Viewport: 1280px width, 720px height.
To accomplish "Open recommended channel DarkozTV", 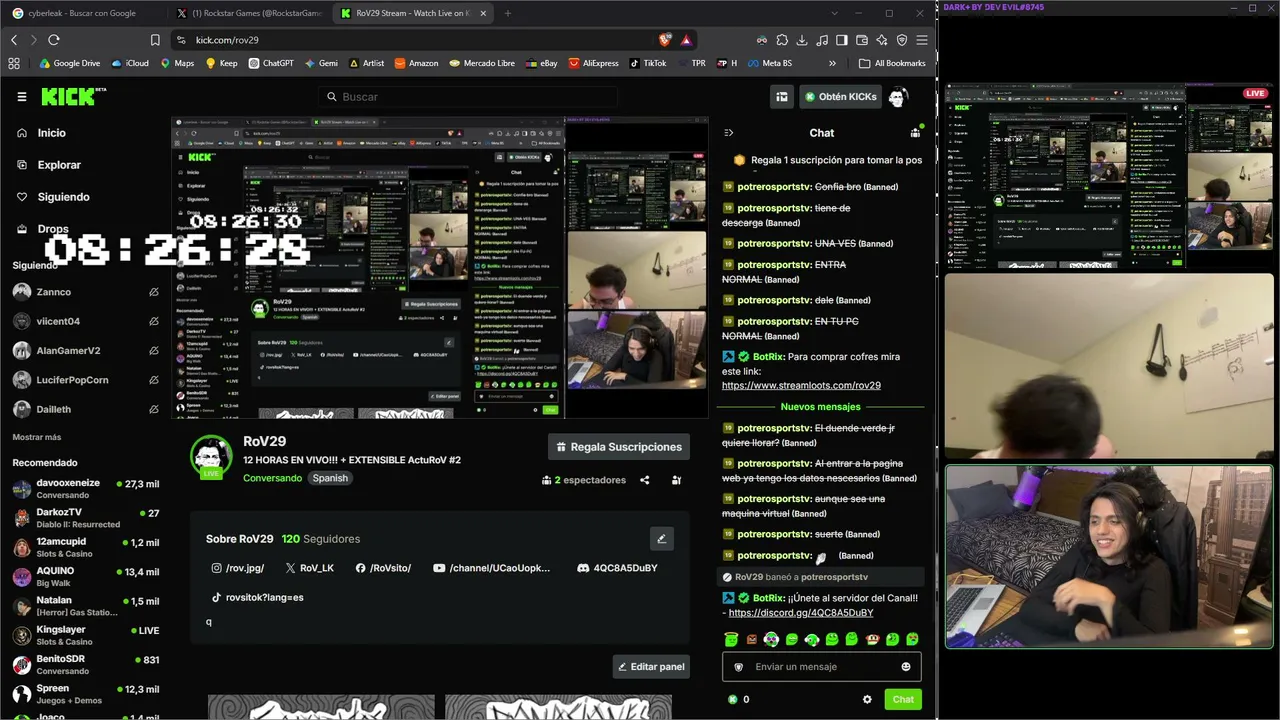I will [x=85, y=518].
